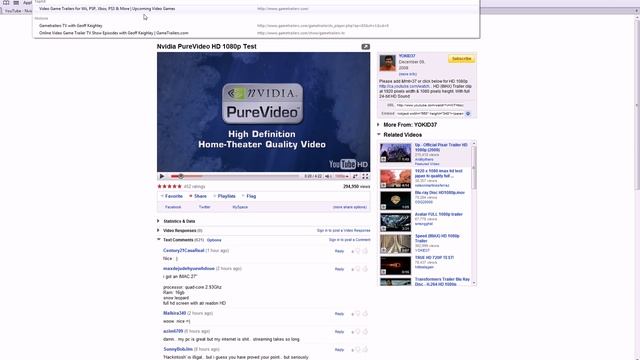Open SonnyBobJim's user profile
This screenshot has height=360, width=640.
178,349
